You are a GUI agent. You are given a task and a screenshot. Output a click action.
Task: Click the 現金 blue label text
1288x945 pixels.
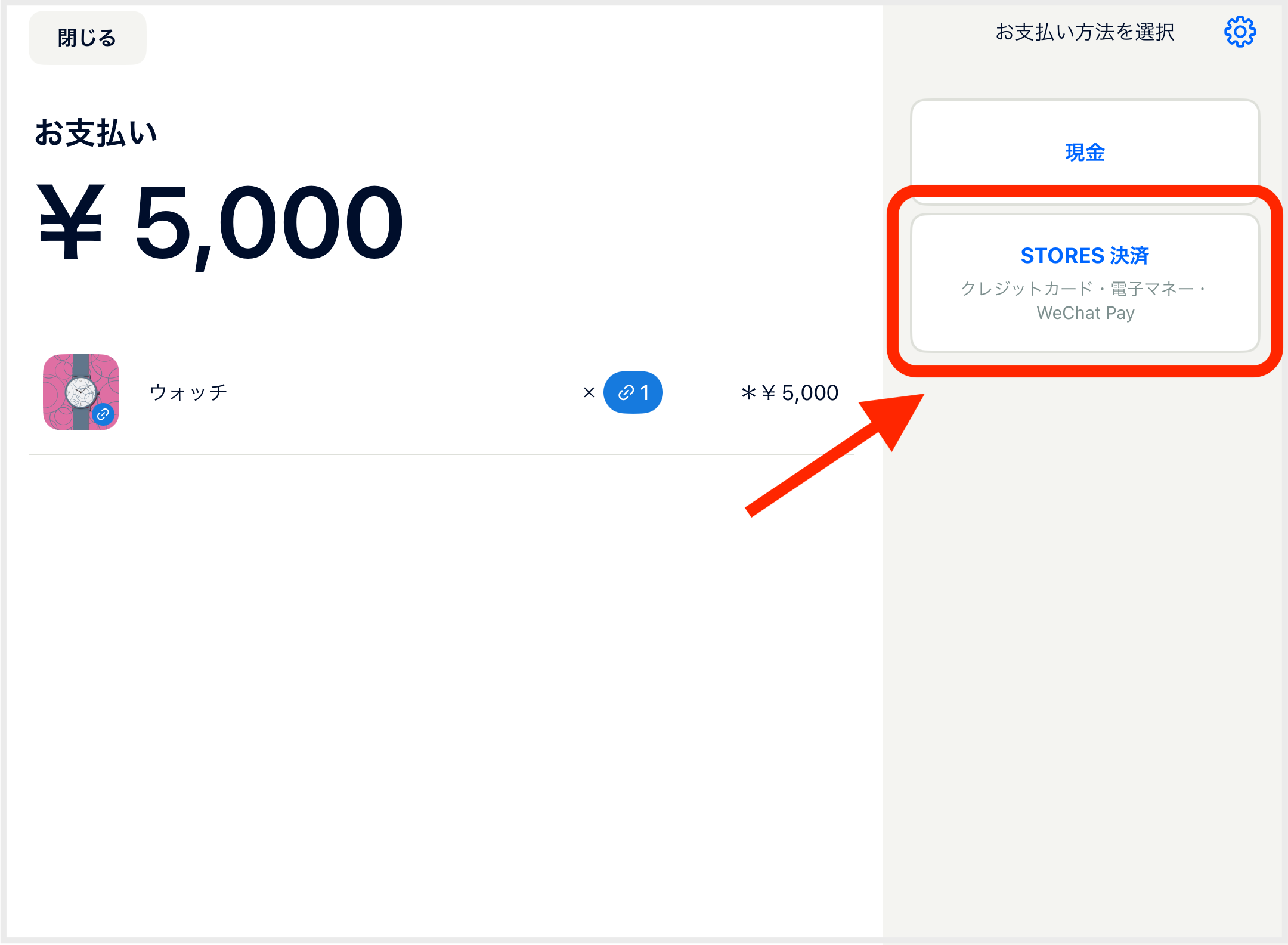1085,152
